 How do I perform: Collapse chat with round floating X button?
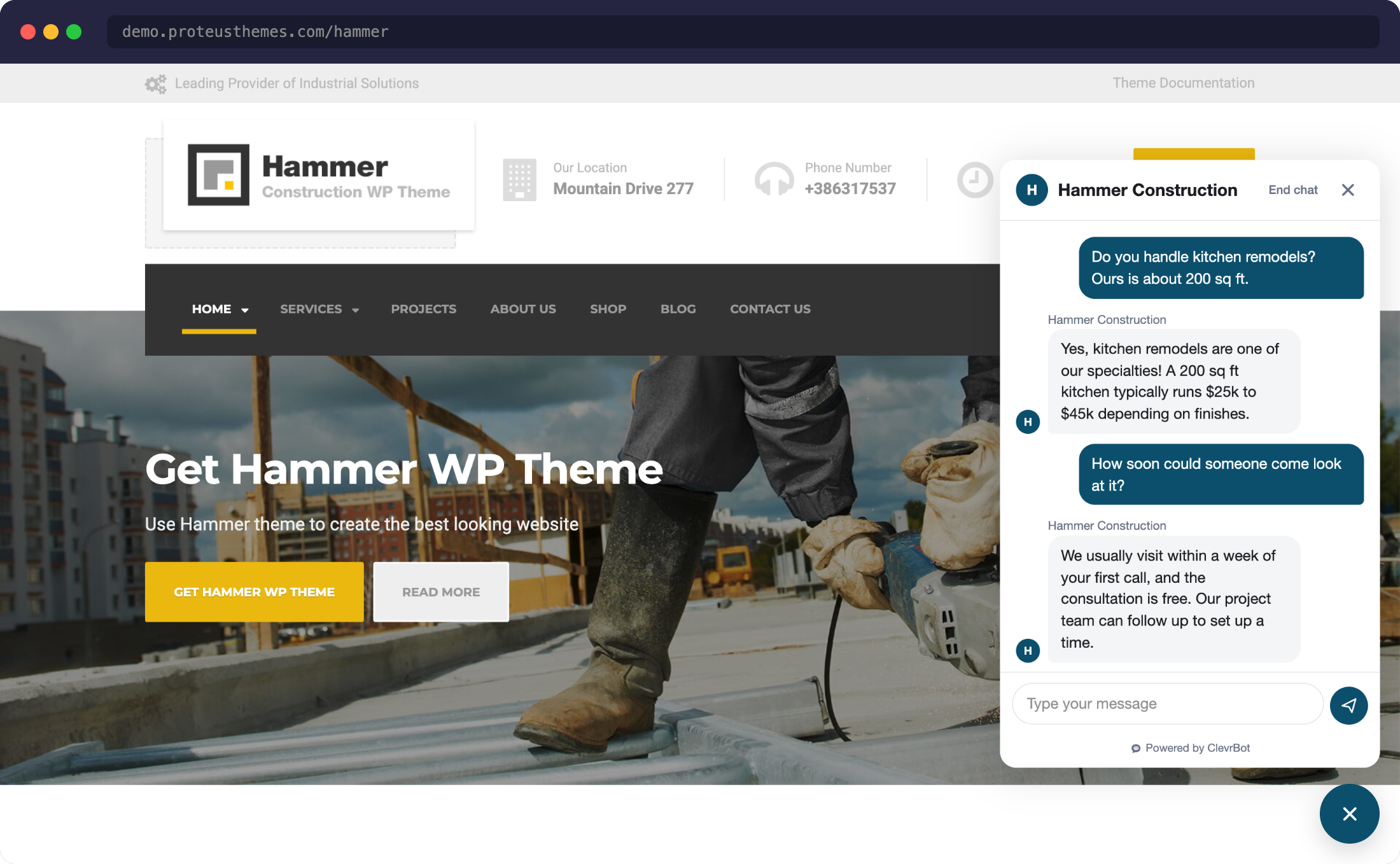1349,814
